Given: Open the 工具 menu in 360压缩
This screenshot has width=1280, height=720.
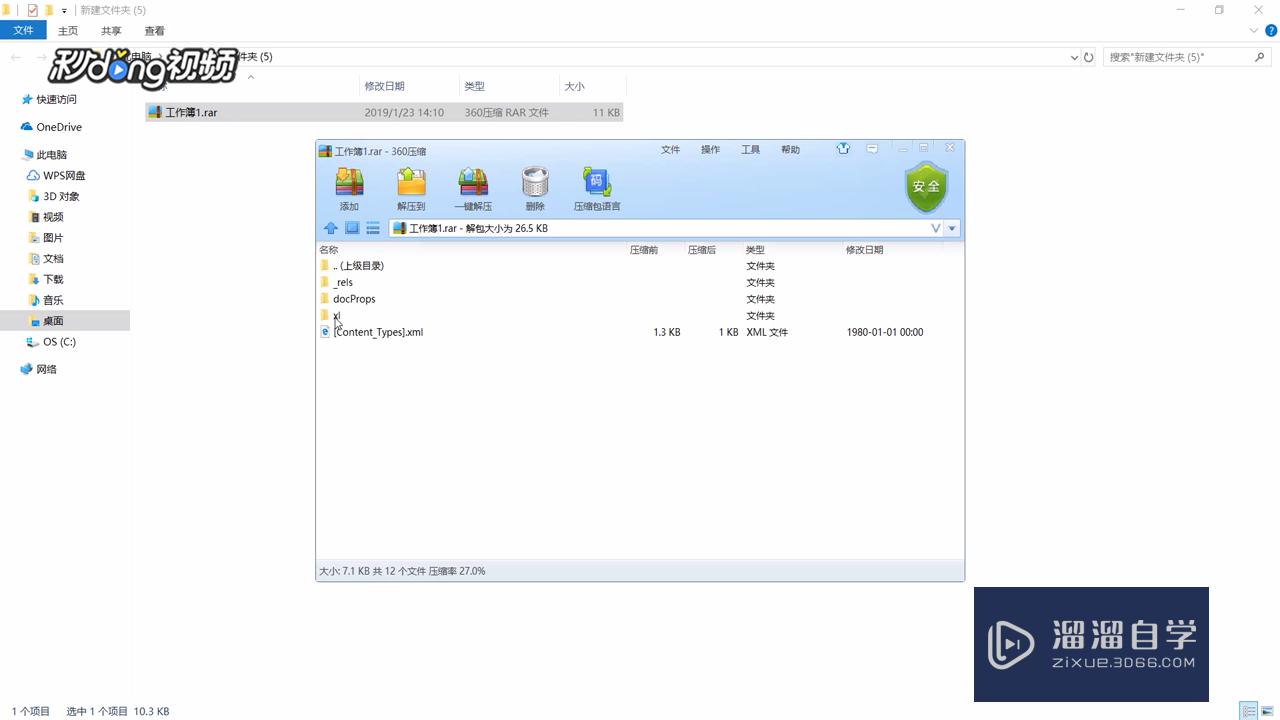Looking at the screenshot, I should coord(750,150).
